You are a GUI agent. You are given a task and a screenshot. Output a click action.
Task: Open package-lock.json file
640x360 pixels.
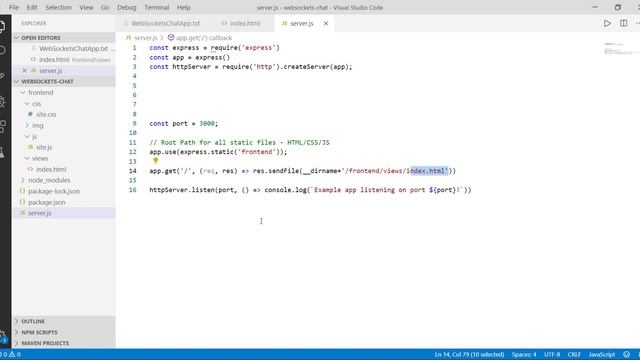tap(54, 191)
